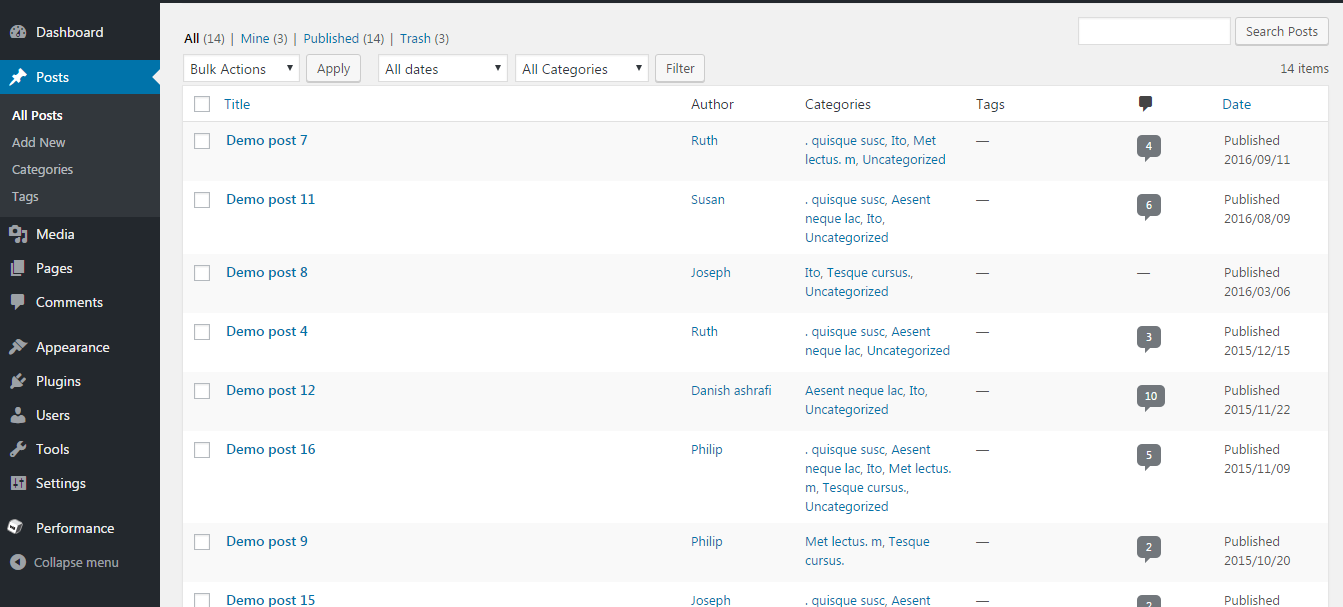Click the comments column header bubble icon

point(1146,104)
